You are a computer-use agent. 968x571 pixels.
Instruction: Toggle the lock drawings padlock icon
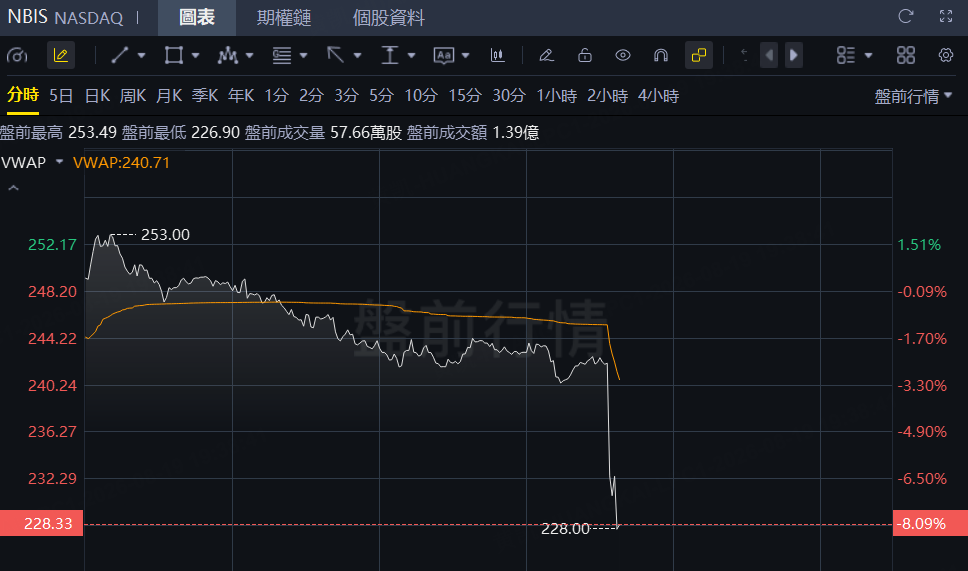coord(585,56)
